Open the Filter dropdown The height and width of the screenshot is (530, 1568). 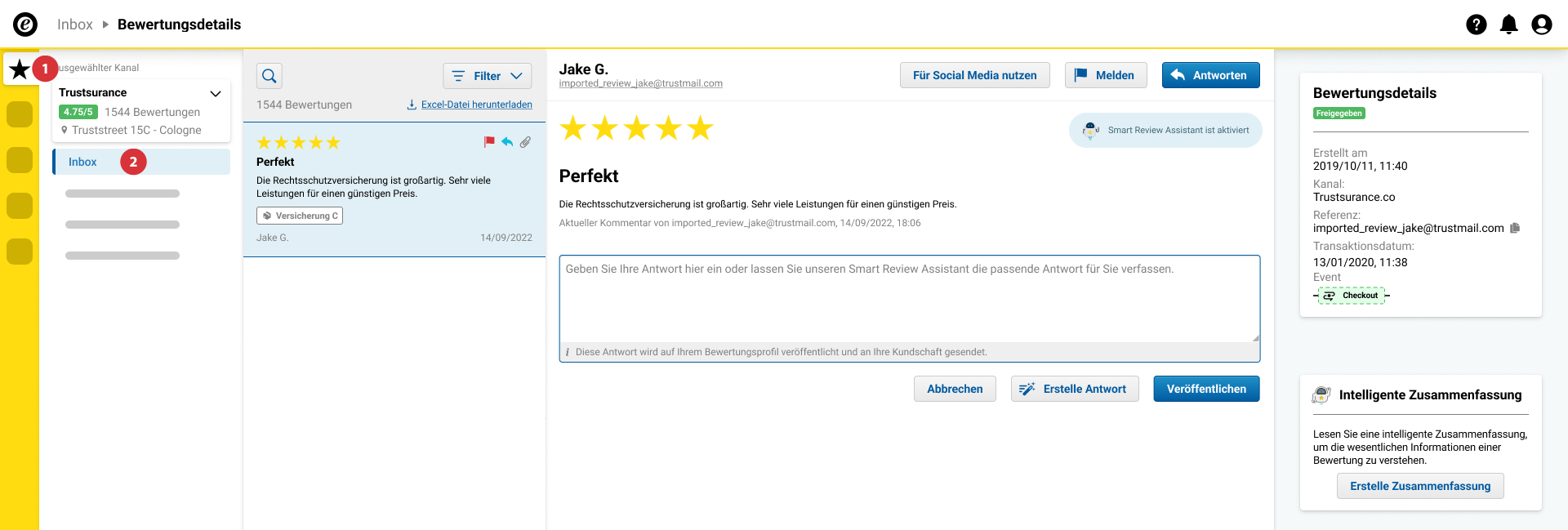[487, 76]
